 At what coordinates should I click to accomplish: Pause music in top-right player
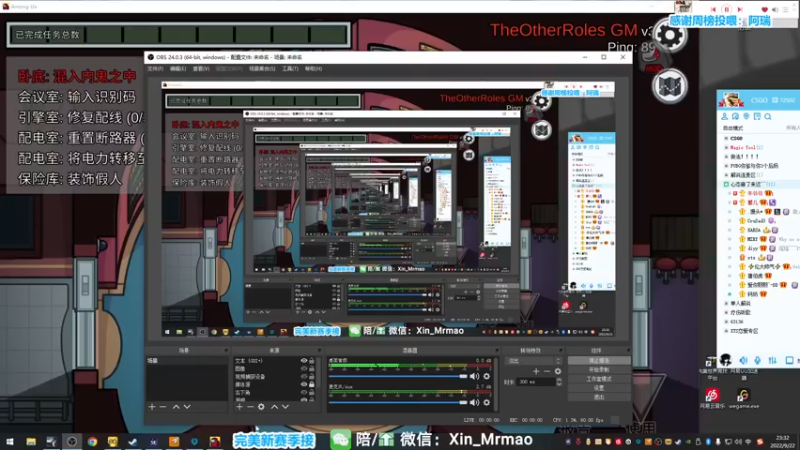(x=727, y=9)
